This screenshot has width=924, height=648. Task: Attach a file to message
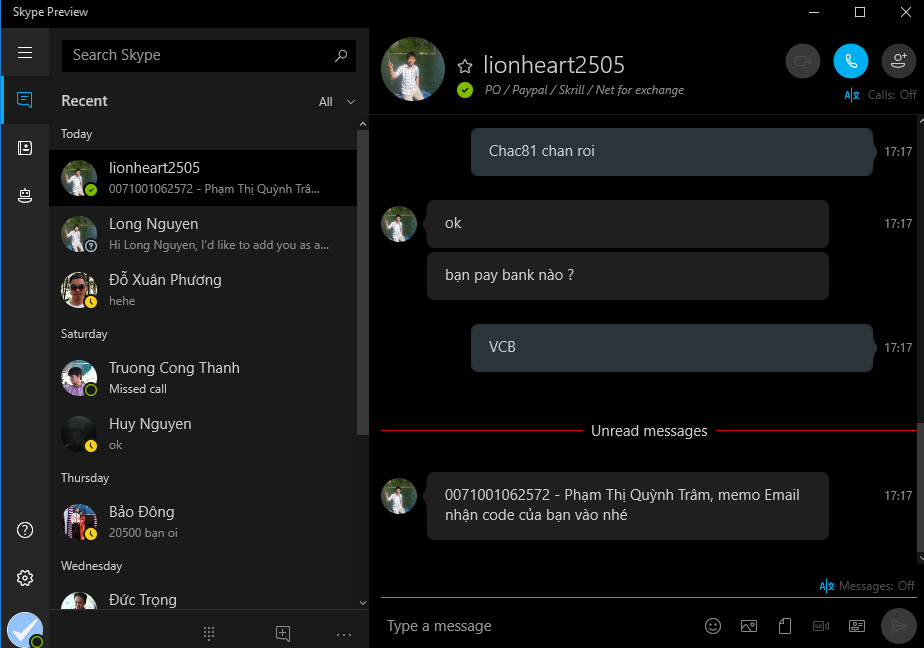(784, 626)
